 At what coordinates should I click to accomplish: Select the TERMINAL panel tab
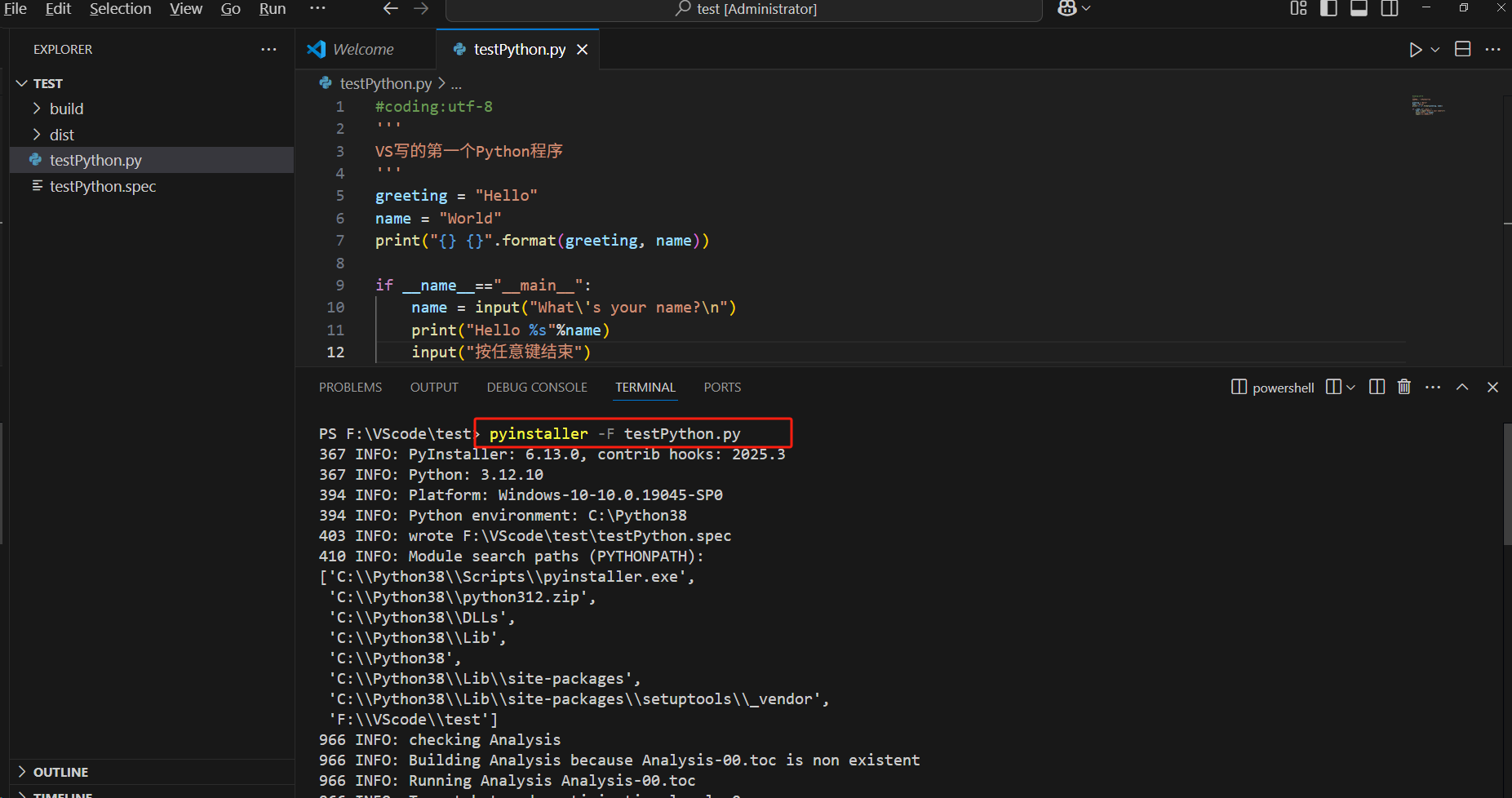(645, 387)
